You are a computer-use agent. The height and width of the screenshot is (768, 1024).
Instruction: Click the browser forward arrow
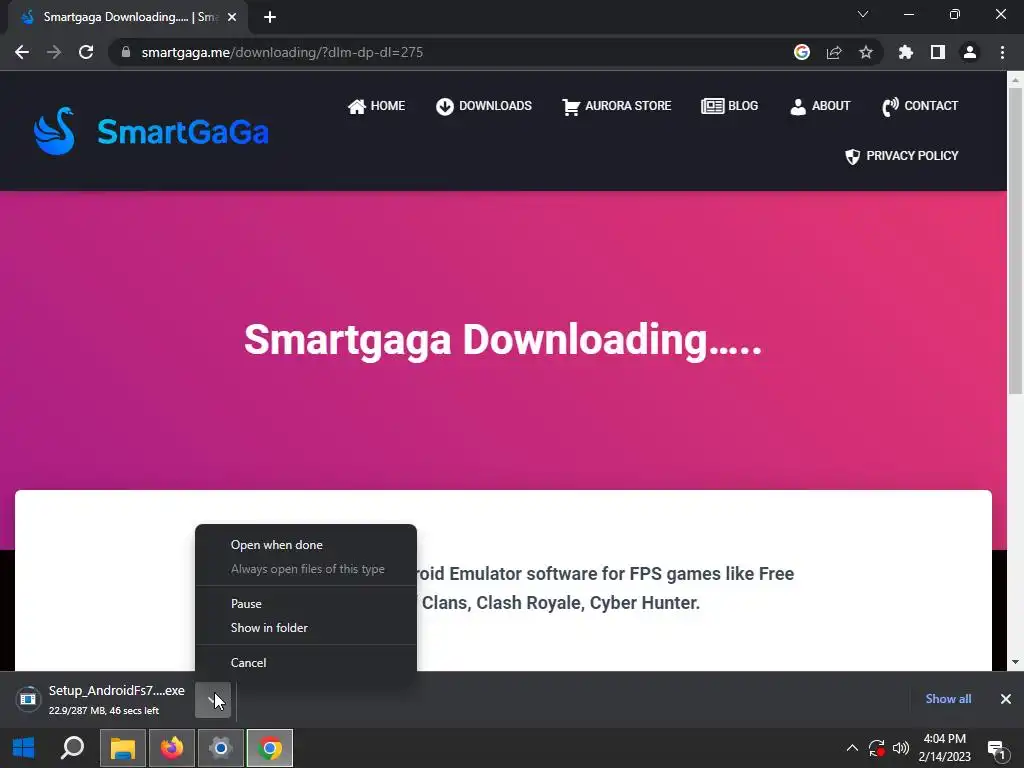(54, 52)
